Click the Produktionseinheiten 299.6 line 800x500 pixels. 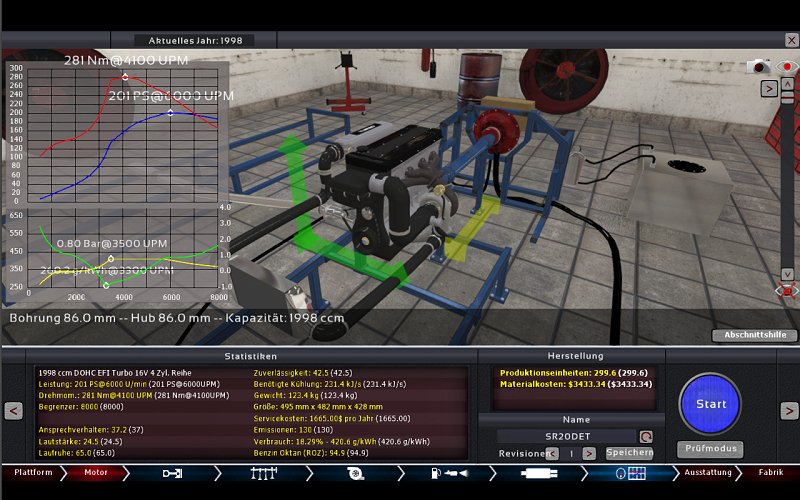[573, 373]
